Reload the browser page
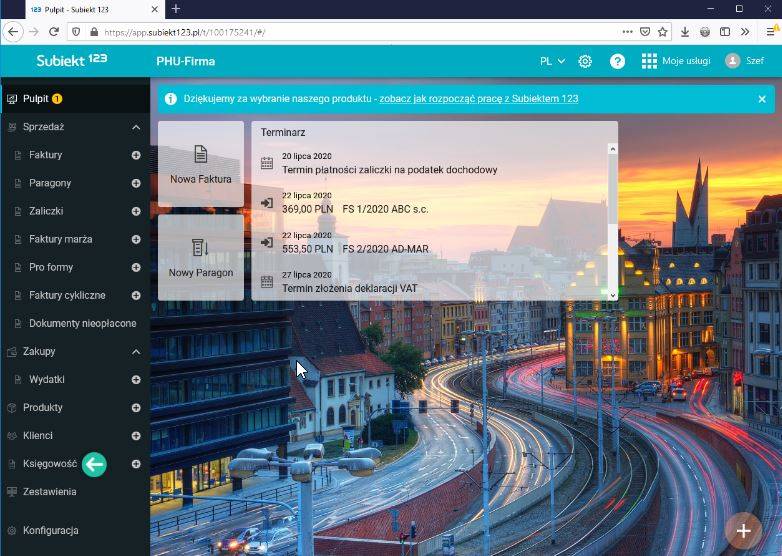 tap(54, 32)
